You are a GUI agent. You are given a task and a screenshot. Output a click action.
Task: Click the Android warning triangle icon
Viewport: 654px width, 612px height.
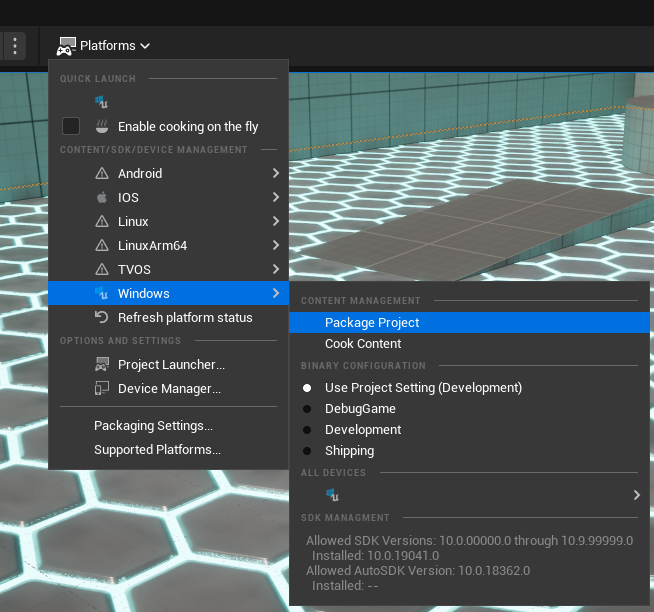(x=102, y=173)
